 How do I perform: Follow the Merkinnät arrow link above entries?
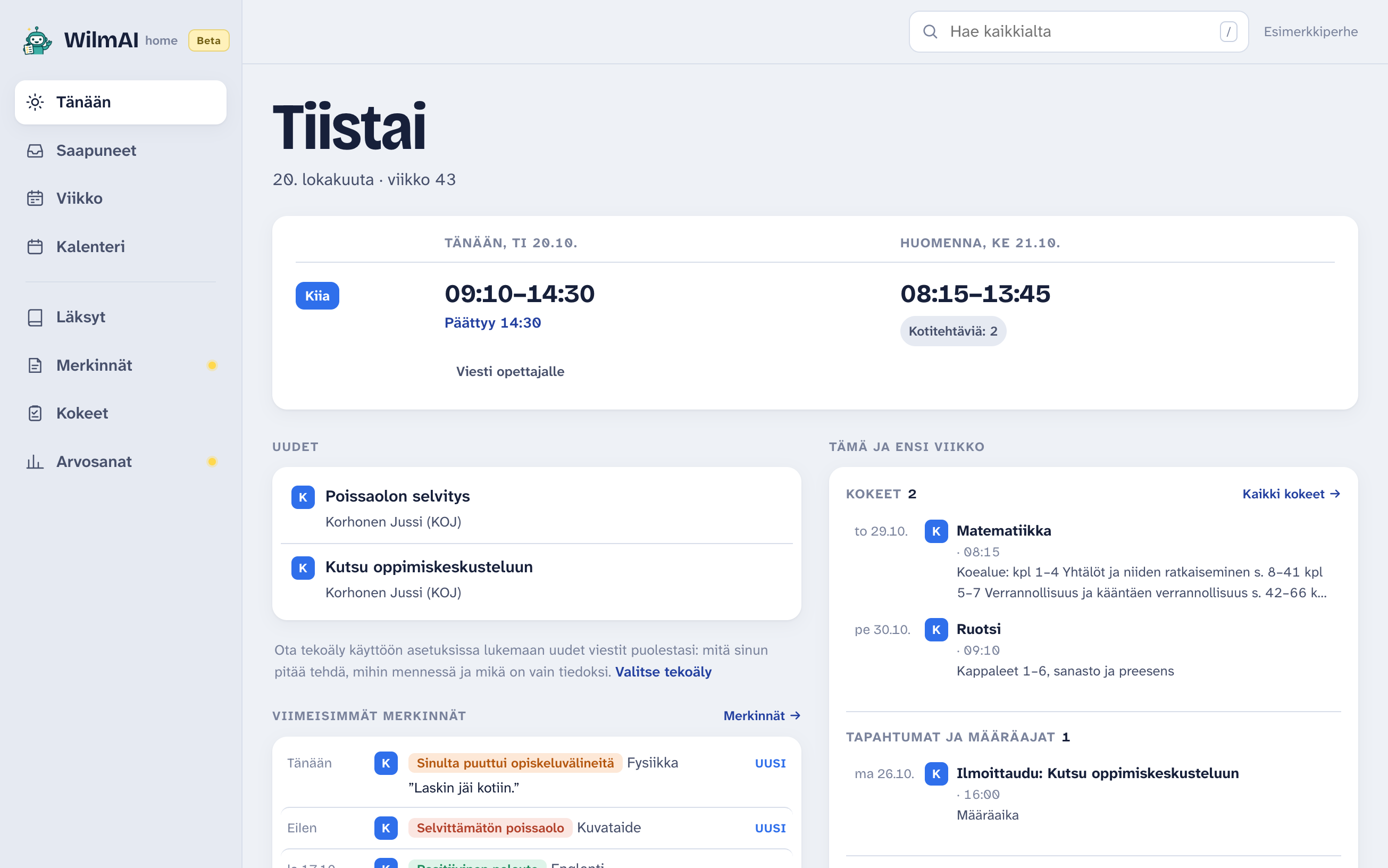point(762,716)
